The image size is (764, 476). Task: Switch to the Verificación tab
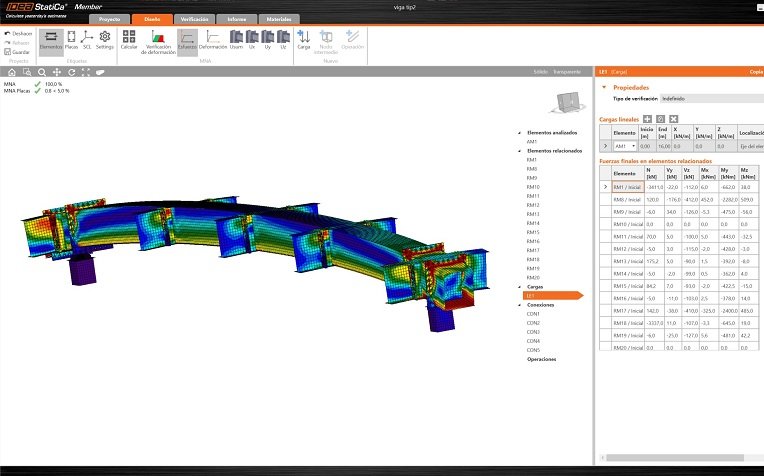click(194, 19)
